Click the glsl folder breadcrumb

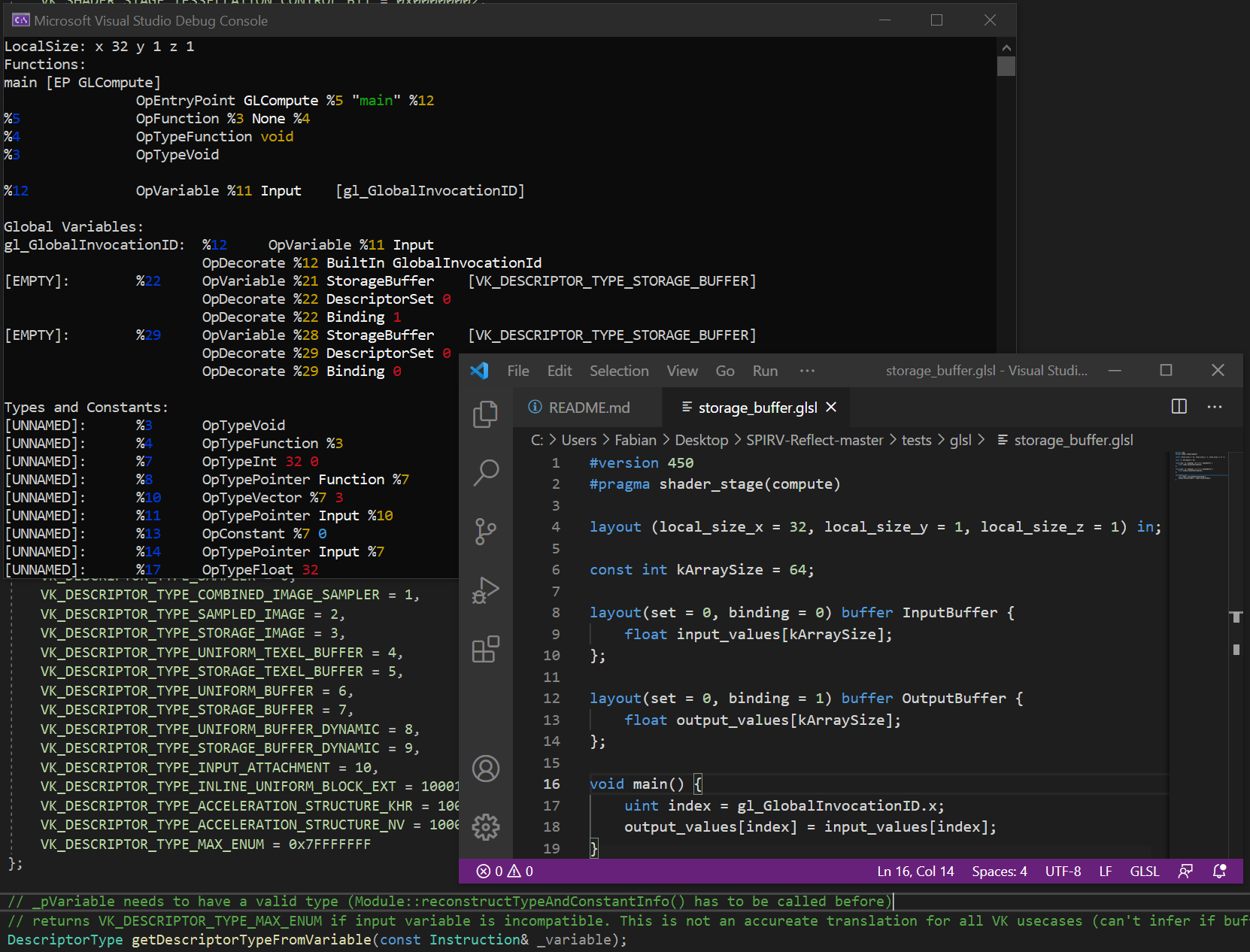[x=960, y=440]
